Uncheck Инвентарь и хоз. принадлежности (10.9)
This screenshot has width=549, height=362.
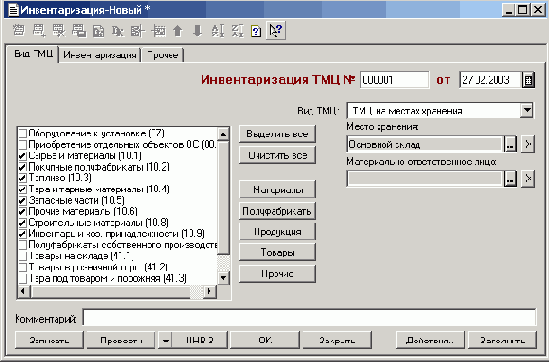pos(23,234)
